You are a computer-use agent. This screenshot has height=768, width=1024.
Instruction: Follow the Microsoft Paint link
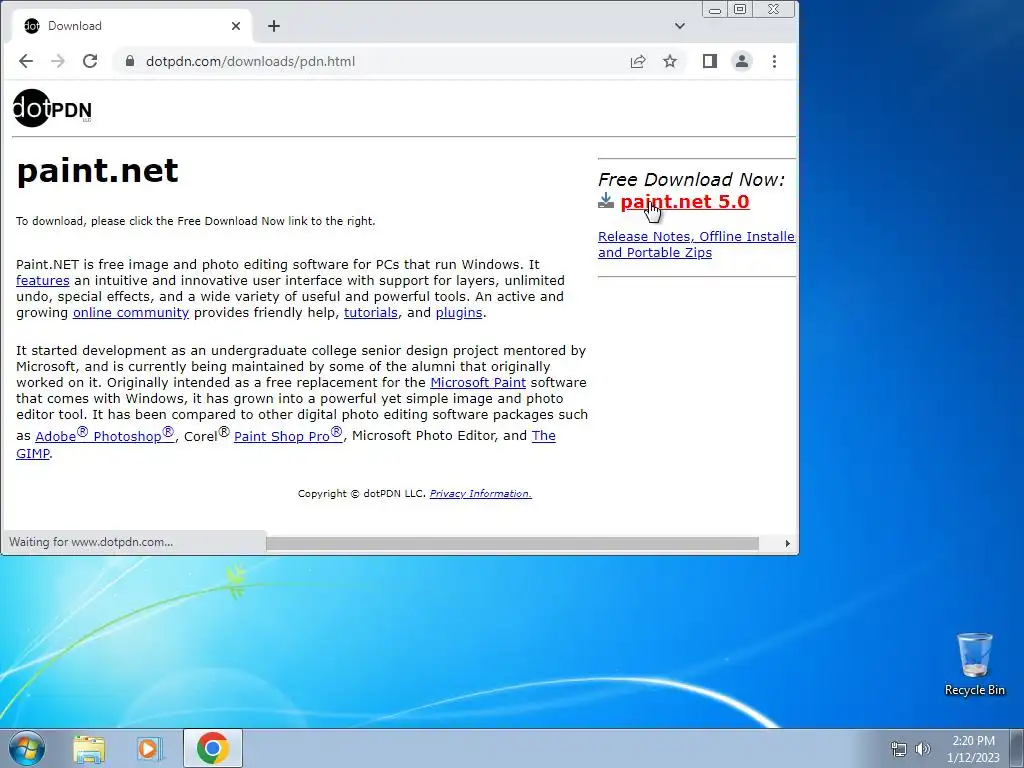pos(478,382)
